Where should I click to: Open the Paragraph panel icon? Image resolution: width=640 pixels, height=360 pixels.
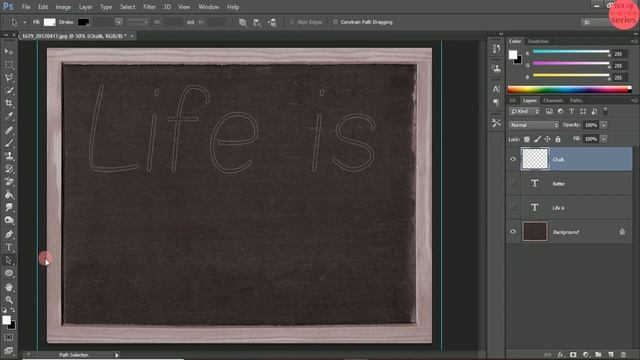coord(496,102)
